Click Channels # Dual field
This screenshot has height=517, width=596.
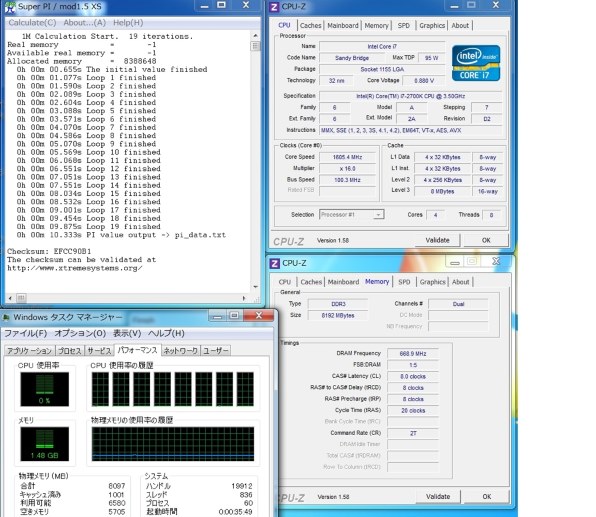click(x=458, y=304)
